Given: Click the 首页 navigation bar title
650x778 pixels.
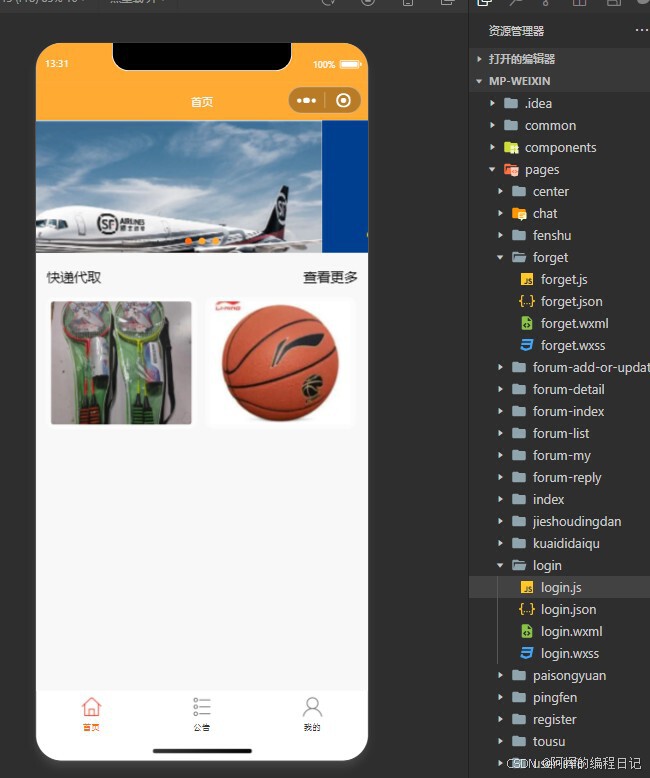Looking at the screenshot, I should click(x=202, y=102).
